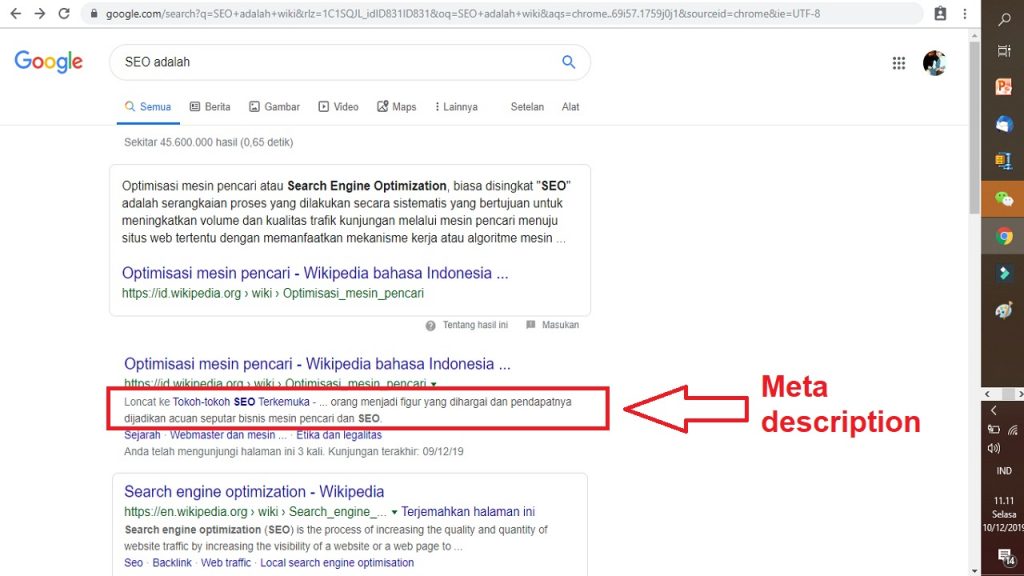The width and height of the screenshot is (1024, 576).
Task: Open featured snippet Wikipedia bahasa Indonesia link
Action: (x=315, y=273)
